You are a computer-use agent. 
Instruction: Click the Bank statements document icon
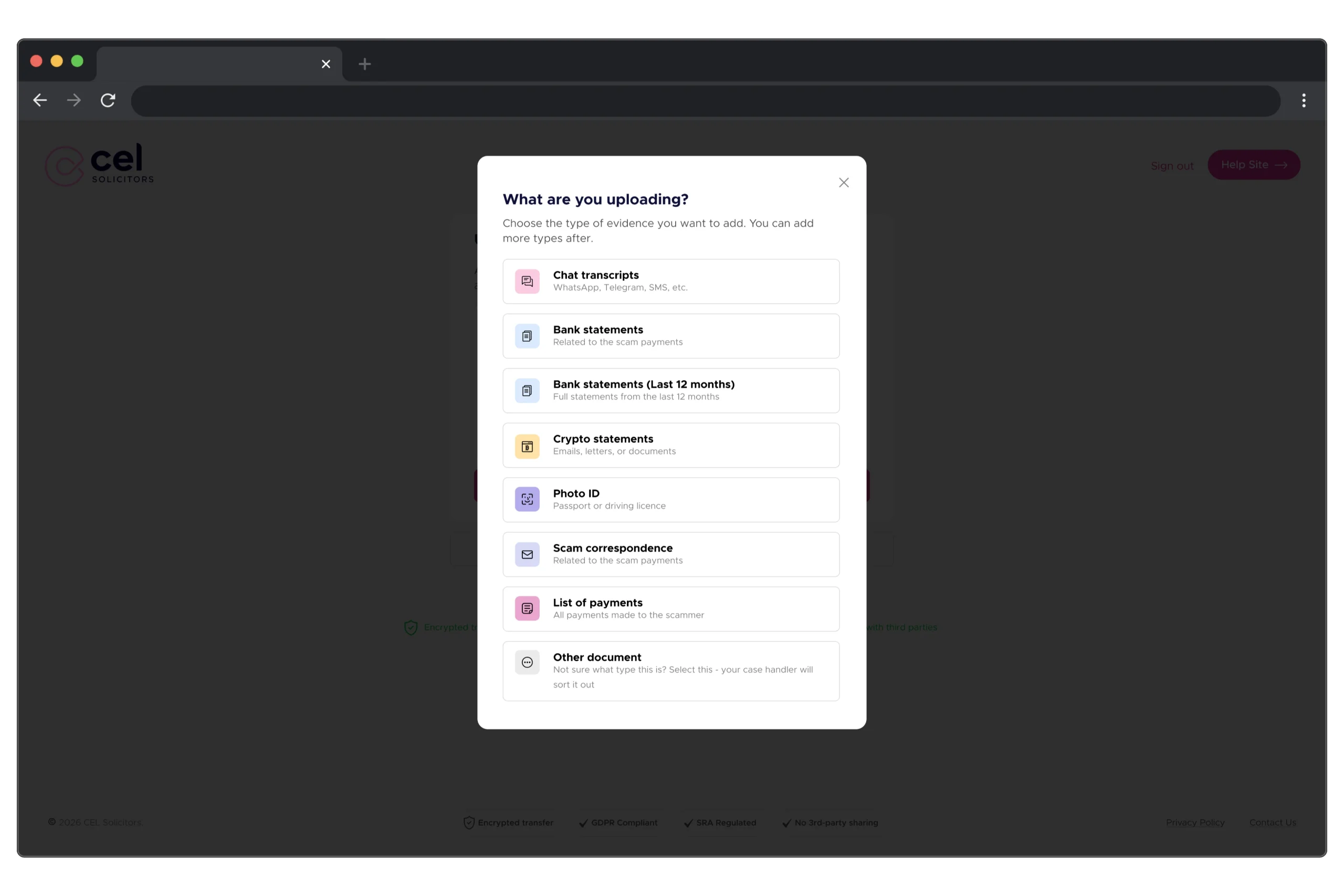527,336
